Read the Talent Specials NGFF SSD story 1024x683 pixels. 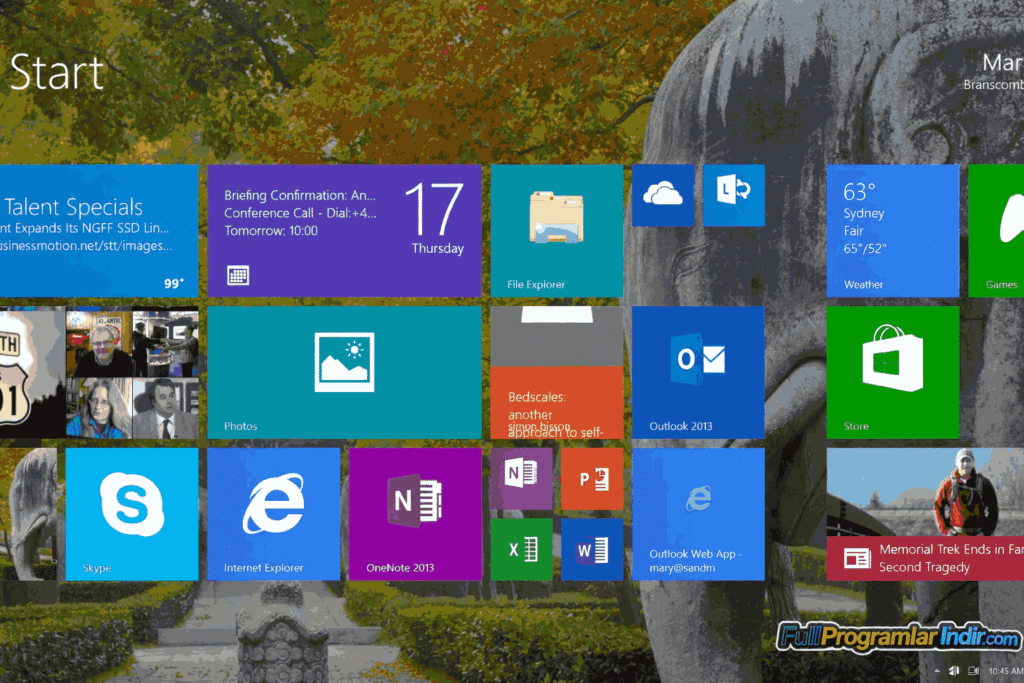click(x=98, y=230)
